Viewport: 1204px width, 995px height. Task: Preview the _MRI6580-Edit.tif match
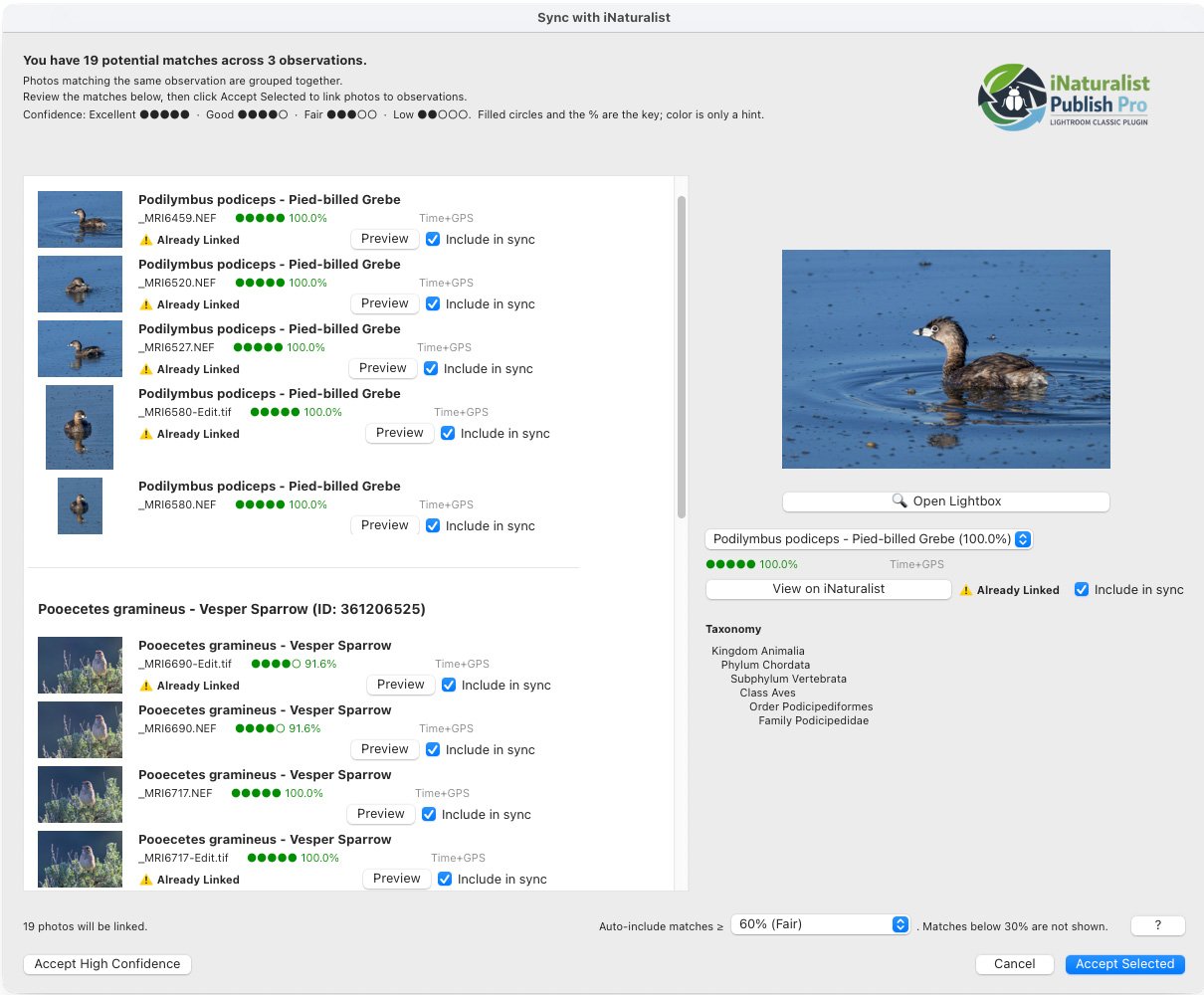[x=400, y=433]
